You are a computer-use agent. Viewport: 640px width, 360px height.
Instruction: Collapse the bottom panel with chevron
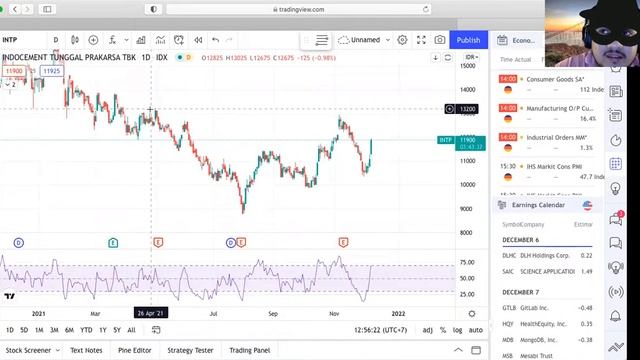click(458, 350)
